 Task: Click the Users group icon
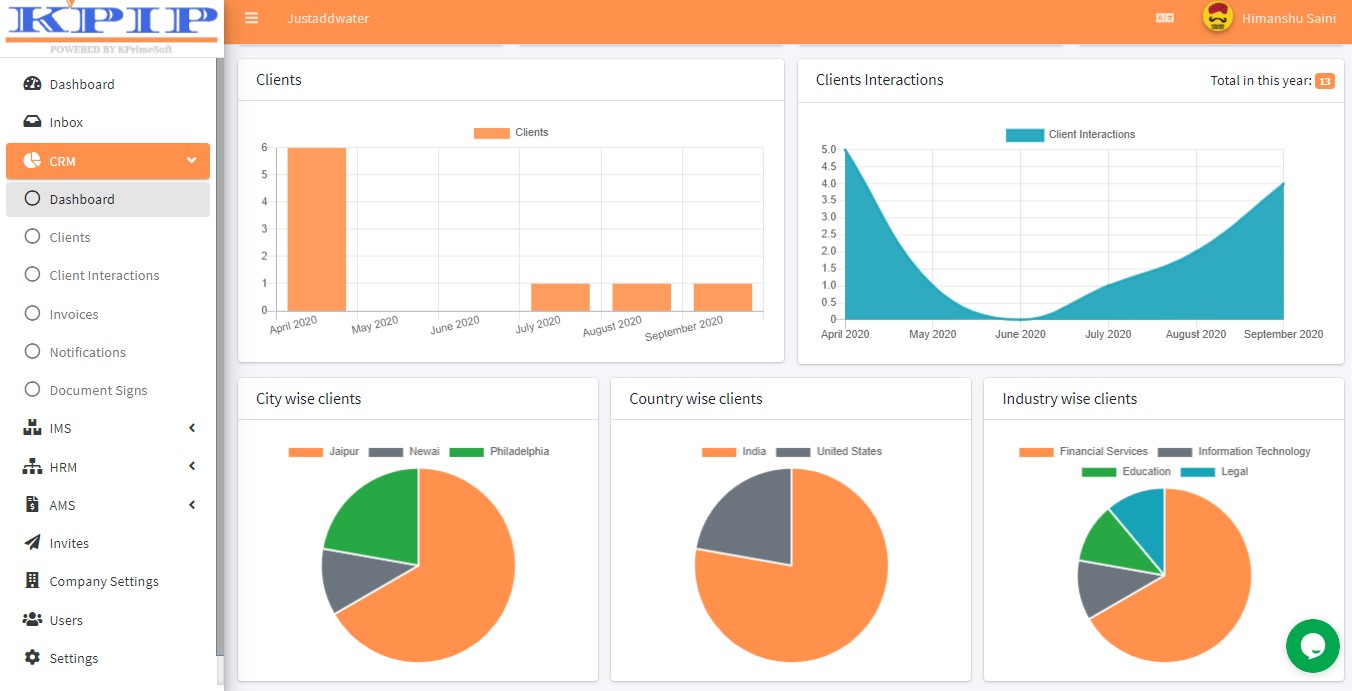click(32, 620)
